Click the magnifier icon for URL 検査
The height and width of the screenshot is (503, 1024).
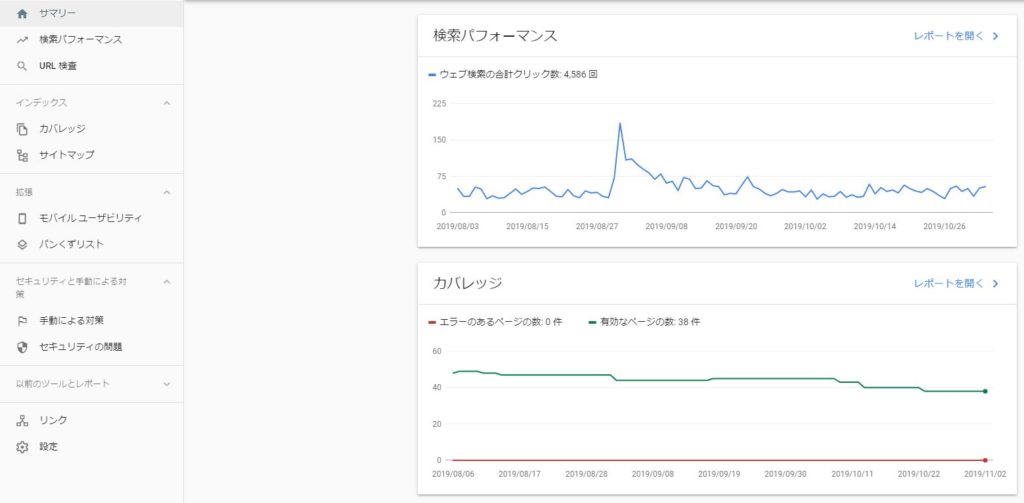pyautogui.click(x=22, y=66)
